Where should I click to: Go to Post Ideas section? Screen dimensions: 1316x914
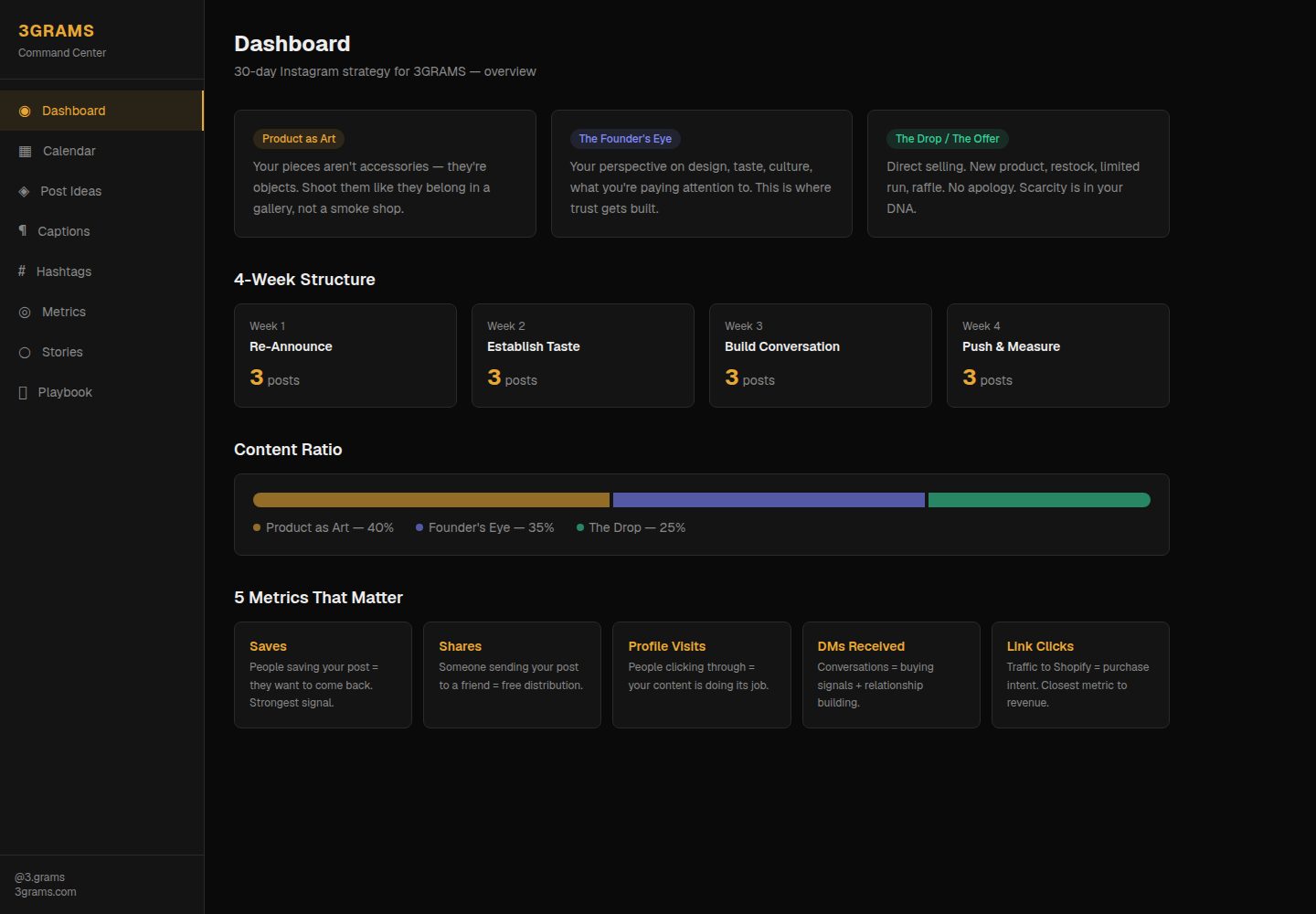tap(101, 191)
